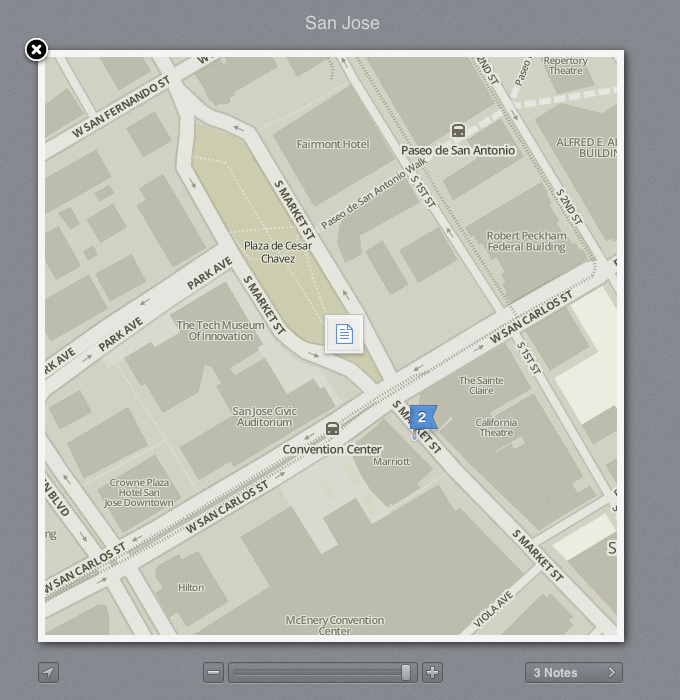
Task: Click the Fairmont Hotel label
Action: coord(333,144)
